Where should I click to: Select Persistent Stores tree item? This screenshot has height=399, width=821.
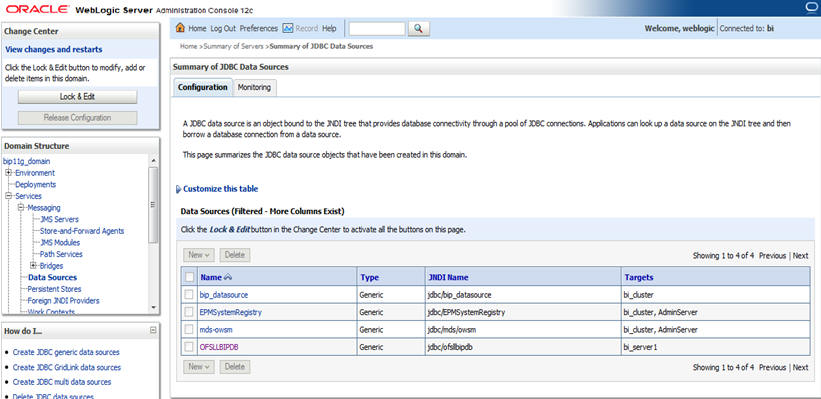click(x=54, y=289)
